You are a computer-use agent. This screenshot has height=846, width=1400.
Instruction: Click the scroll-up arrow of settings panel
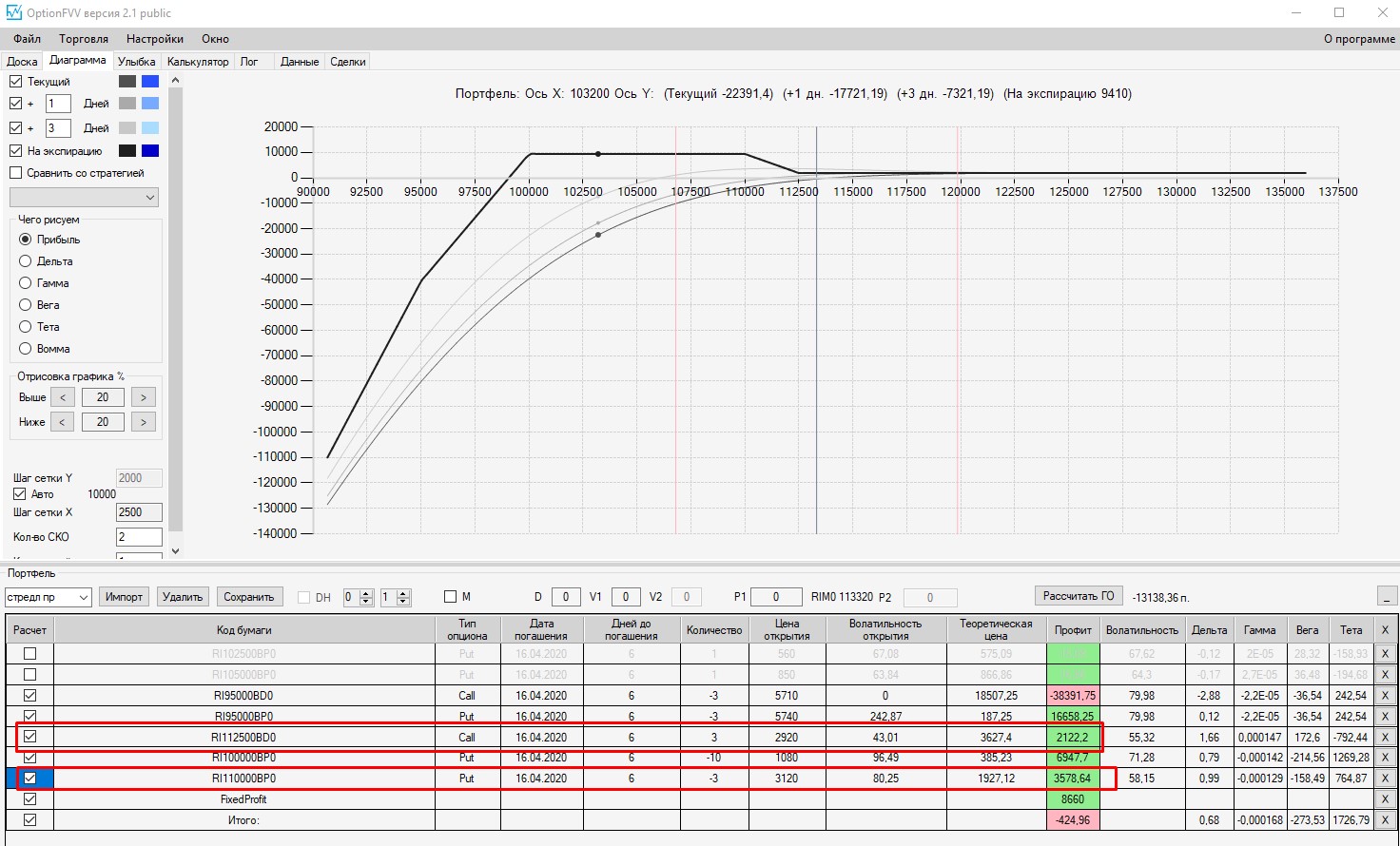click(x=175, y=81)
